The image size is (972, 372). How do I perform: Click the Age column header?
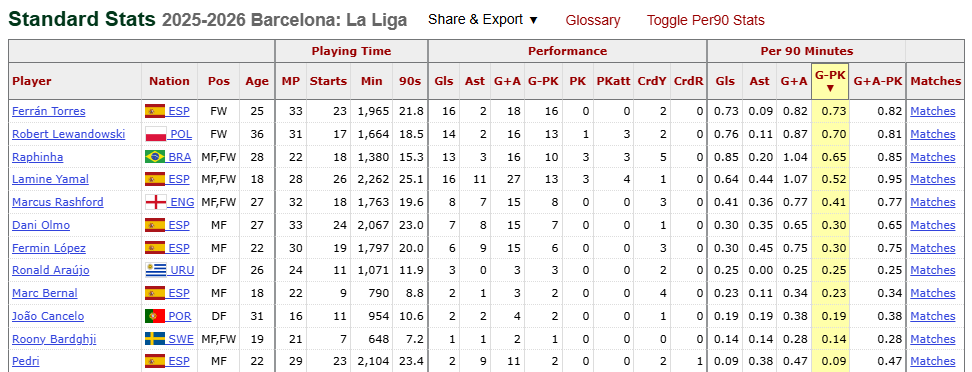coord(257,81)
